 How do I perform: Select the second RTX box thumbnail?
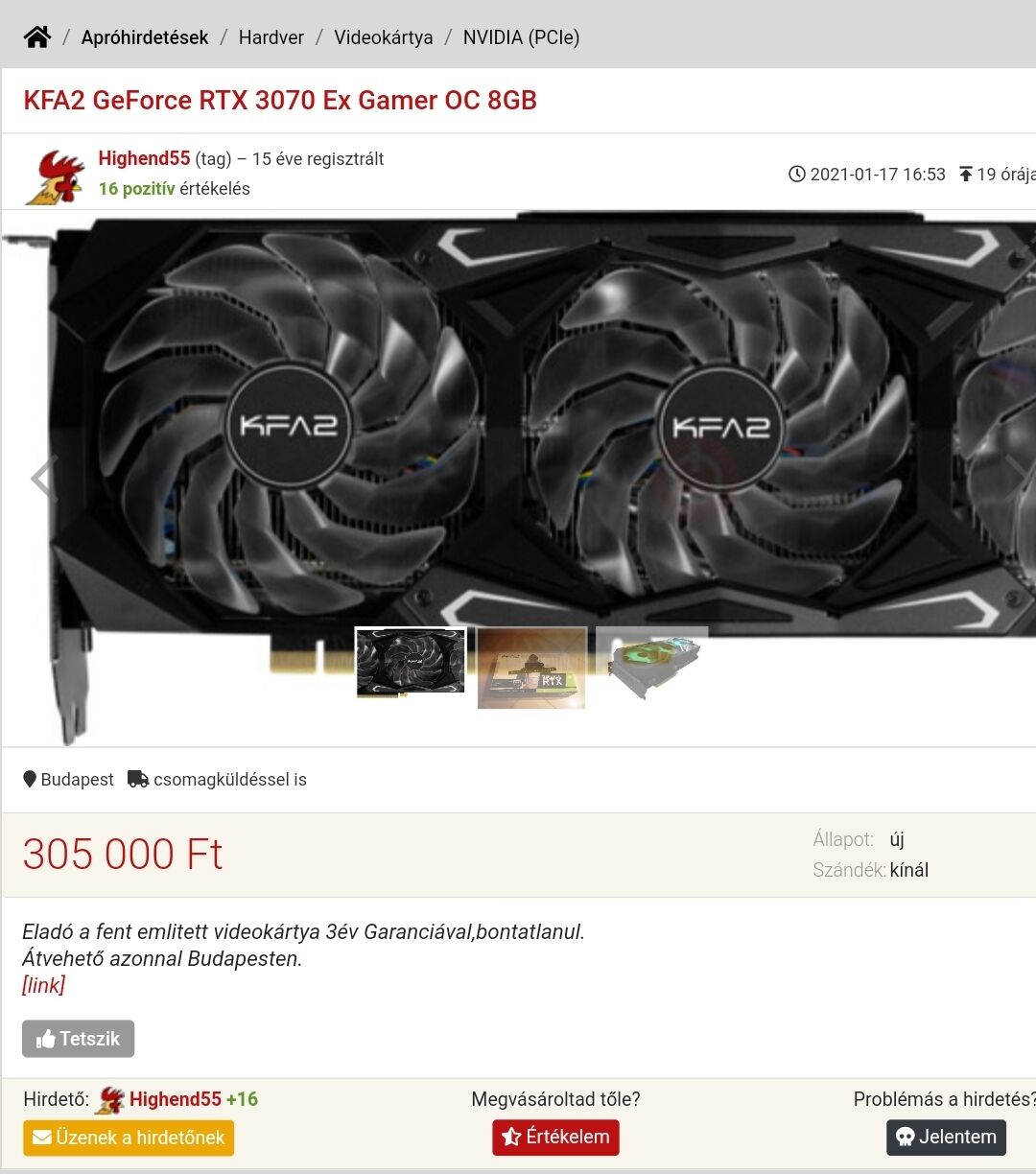coord(531,669)
